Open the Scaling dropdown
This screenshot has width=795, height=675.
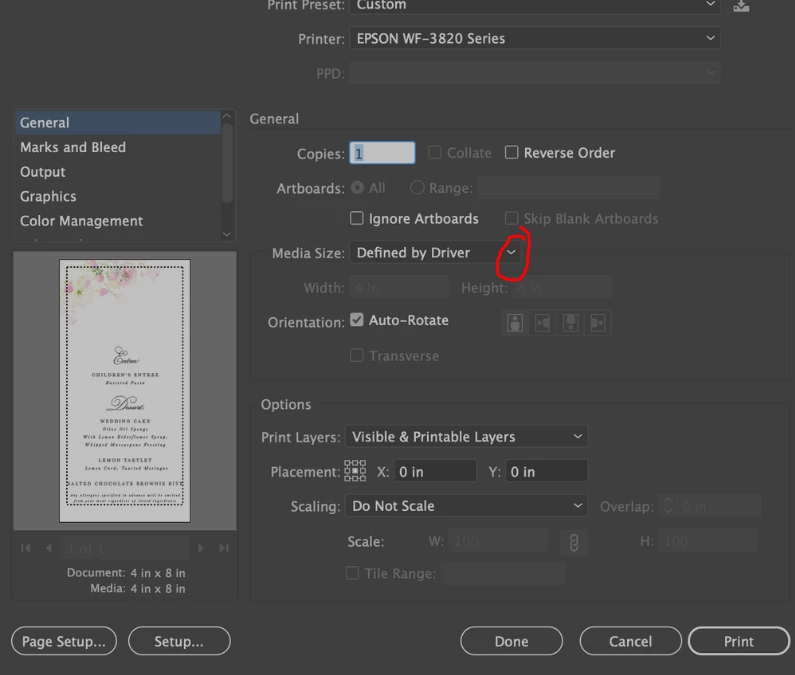pyautogui.click(x=466, y=506)
